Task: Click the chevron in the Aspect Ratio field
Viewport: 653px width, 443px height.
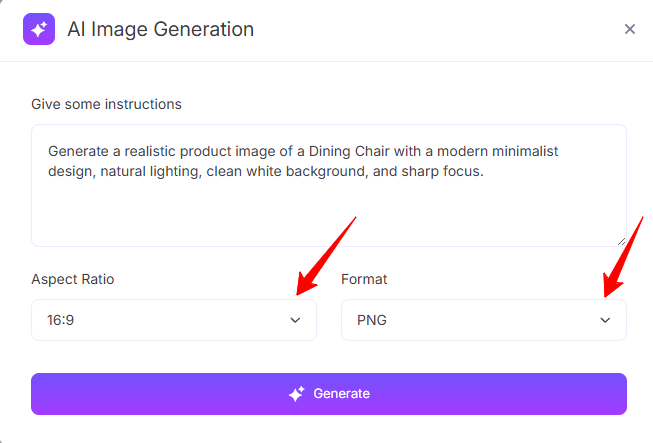Action: coord(295,320)
